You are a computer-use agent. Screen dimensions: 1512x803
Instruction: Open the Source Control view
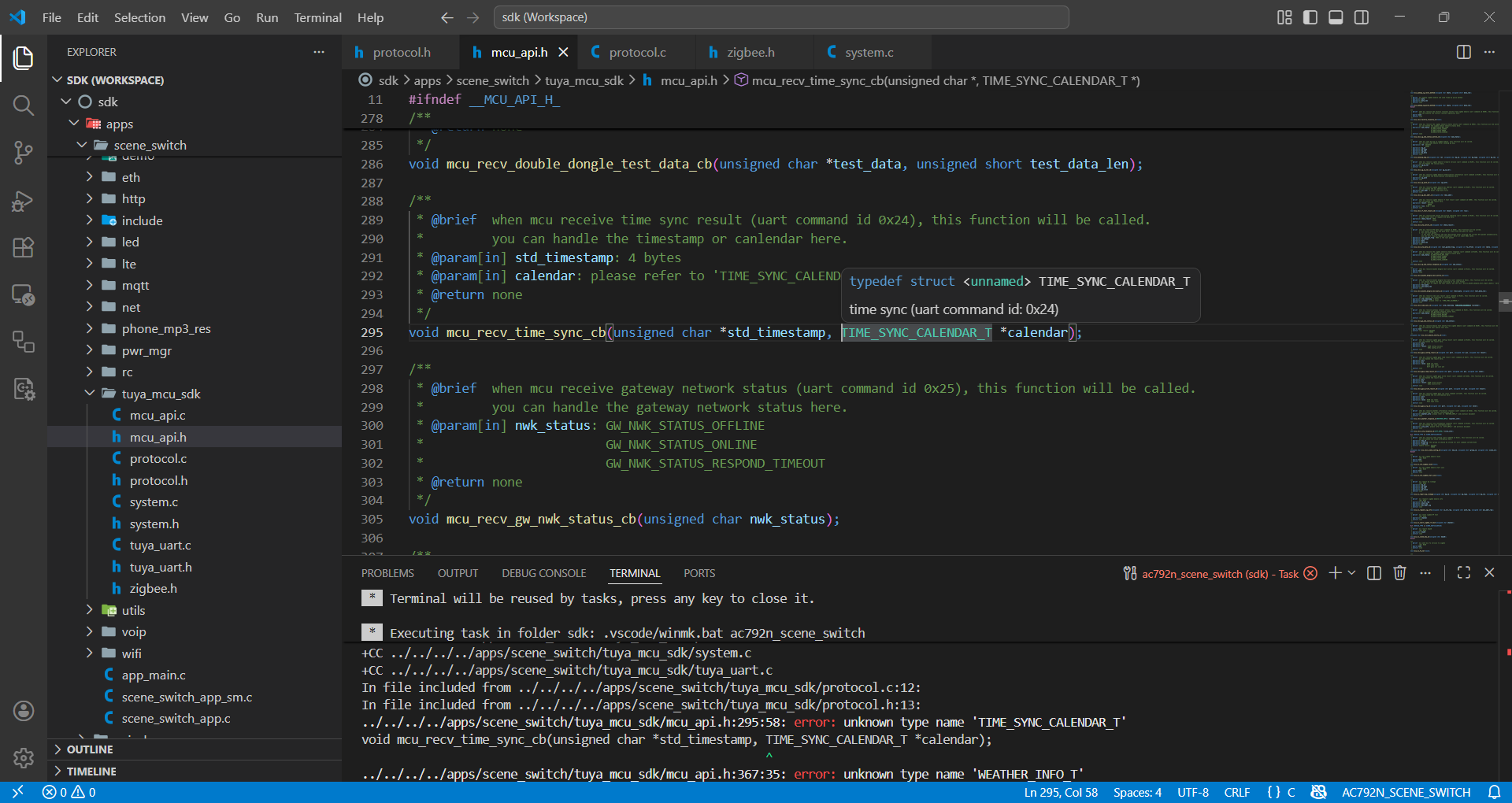(x=23, y=153)
